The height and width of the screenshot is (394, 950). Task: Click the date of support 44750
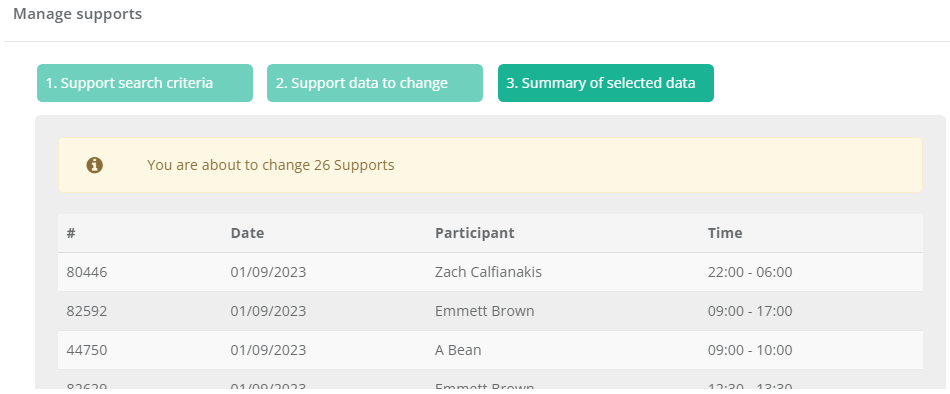point(268,350)
